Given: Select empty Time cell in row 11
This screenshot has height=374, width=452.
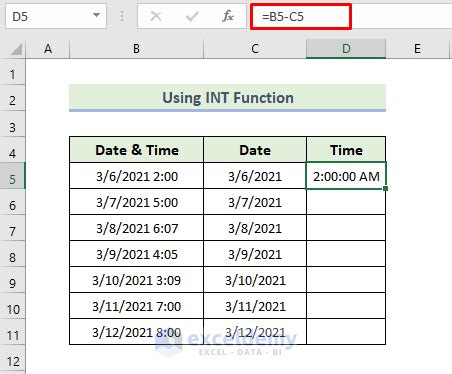Looking at the screenshot, I should [x=346, y=332].
